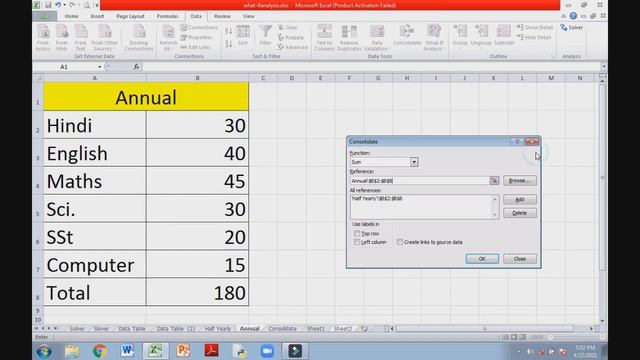Open connection Properties

click(x=196, y=37)
